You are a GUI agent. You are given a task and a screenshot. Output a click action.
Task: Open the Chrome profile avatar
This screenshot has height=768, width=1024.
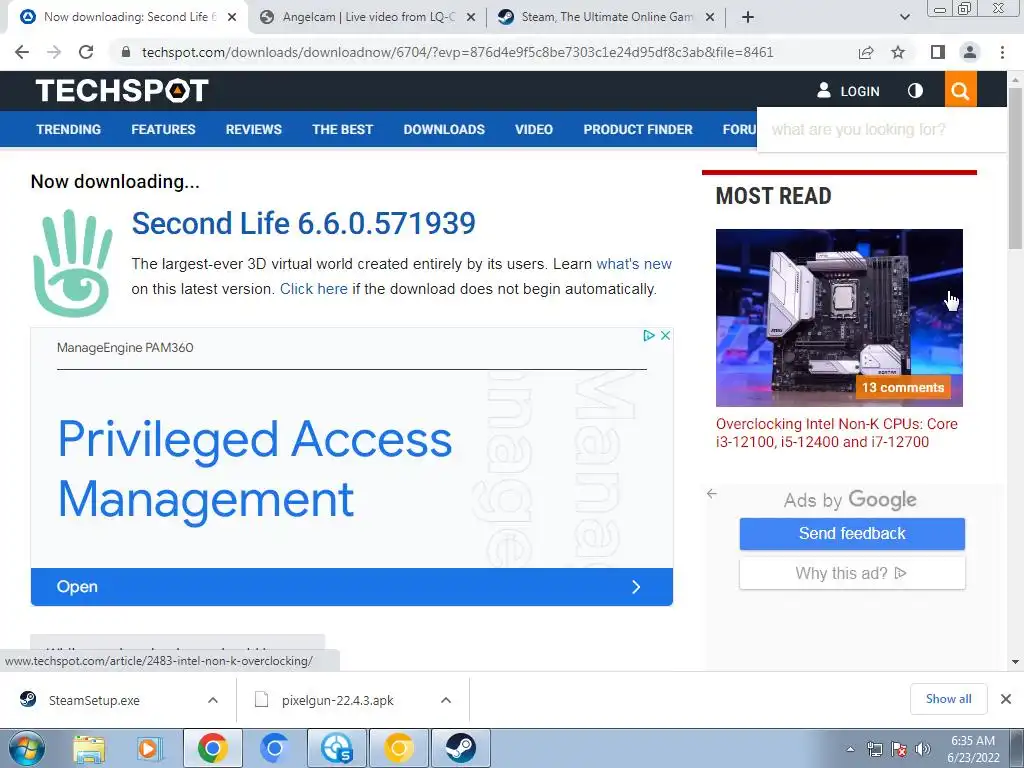[970, 52]
